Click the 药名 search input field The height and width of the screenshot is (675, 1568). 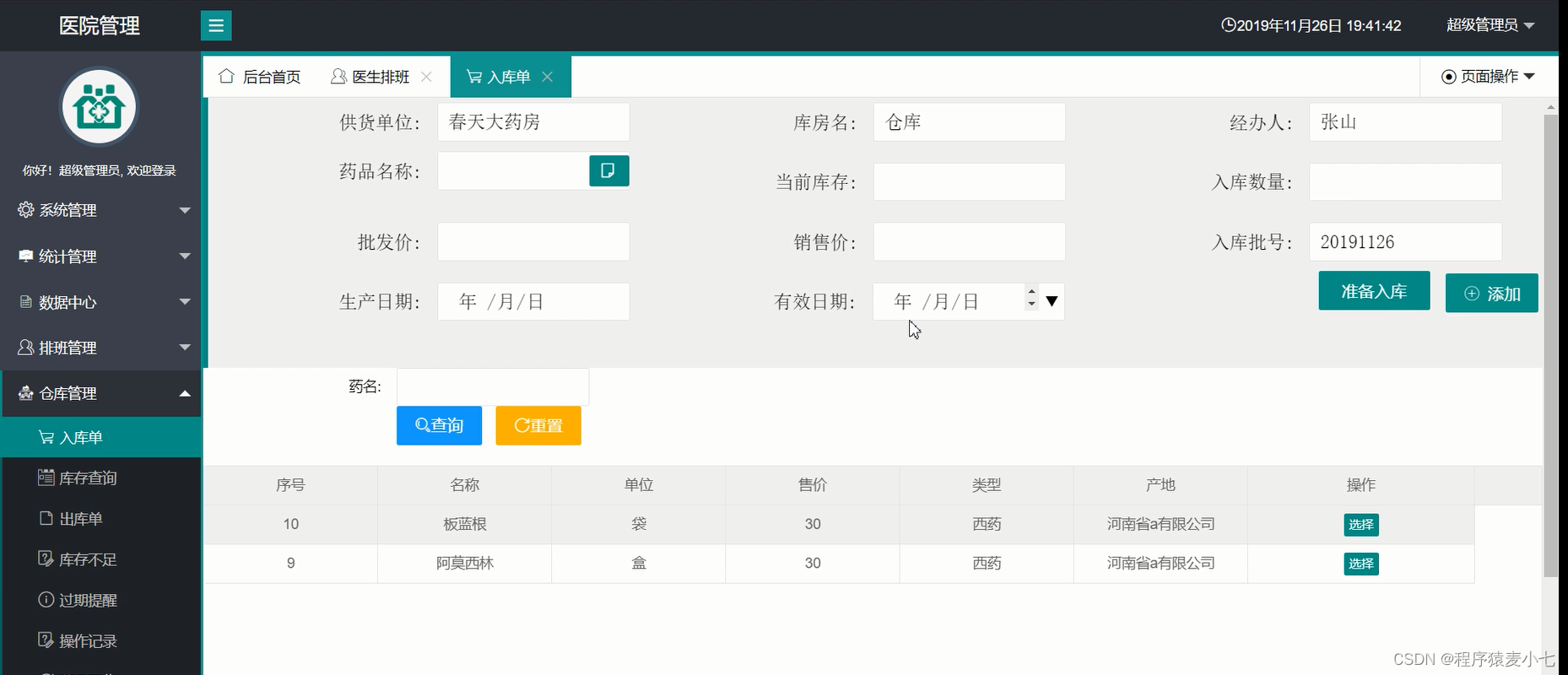tap(493, 386)
